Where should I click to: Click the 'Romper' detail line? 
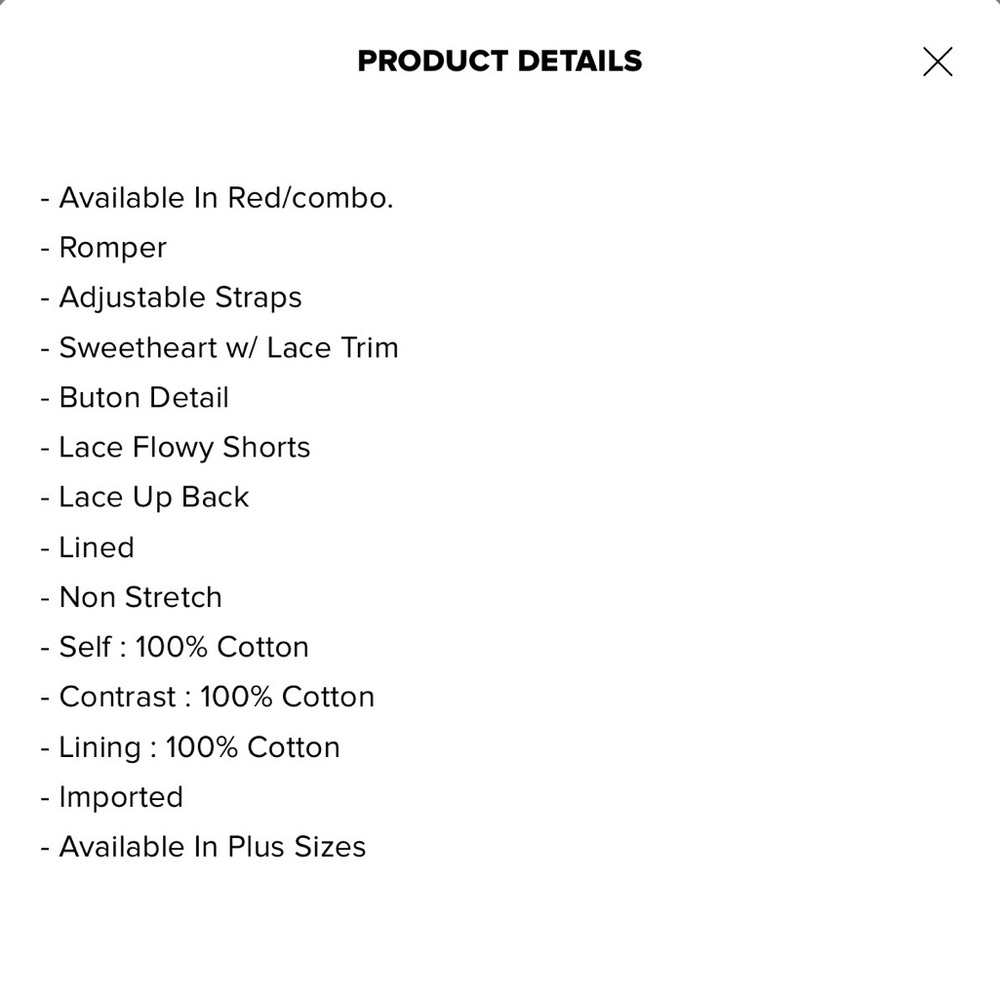(112, 248)
